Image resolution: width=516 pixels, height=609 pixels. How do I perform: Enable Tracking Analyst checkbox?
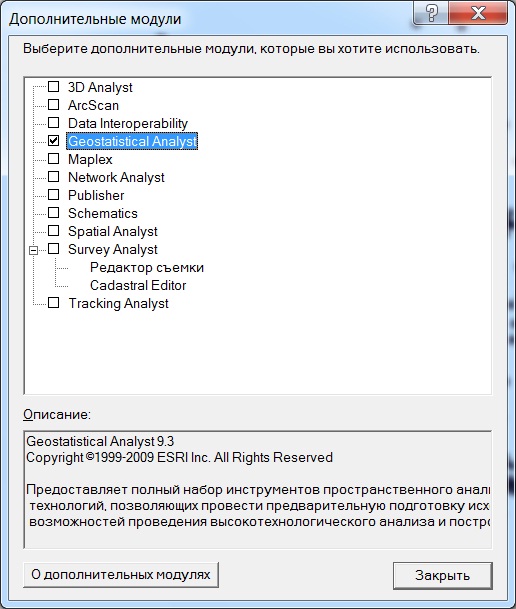pyautogui.click(x=54, y=303)
